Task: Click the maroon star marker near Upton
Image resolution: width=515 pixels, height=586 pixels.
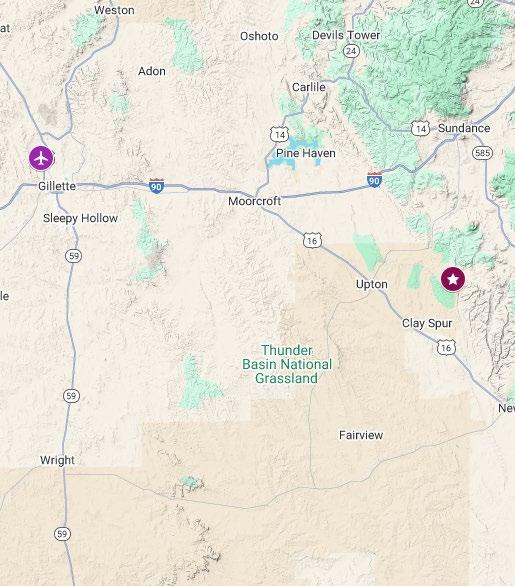Action: coord(453,279)
